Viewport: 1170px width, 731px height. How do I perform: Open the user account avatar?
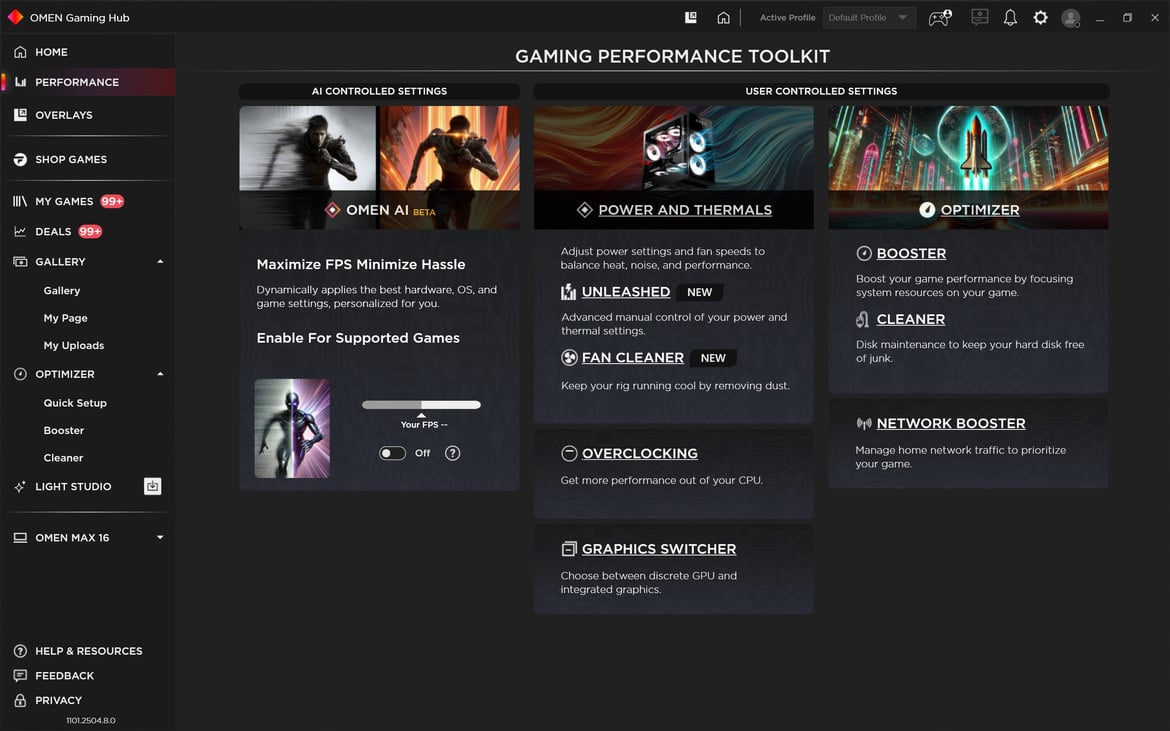(x=1071, y=18)
